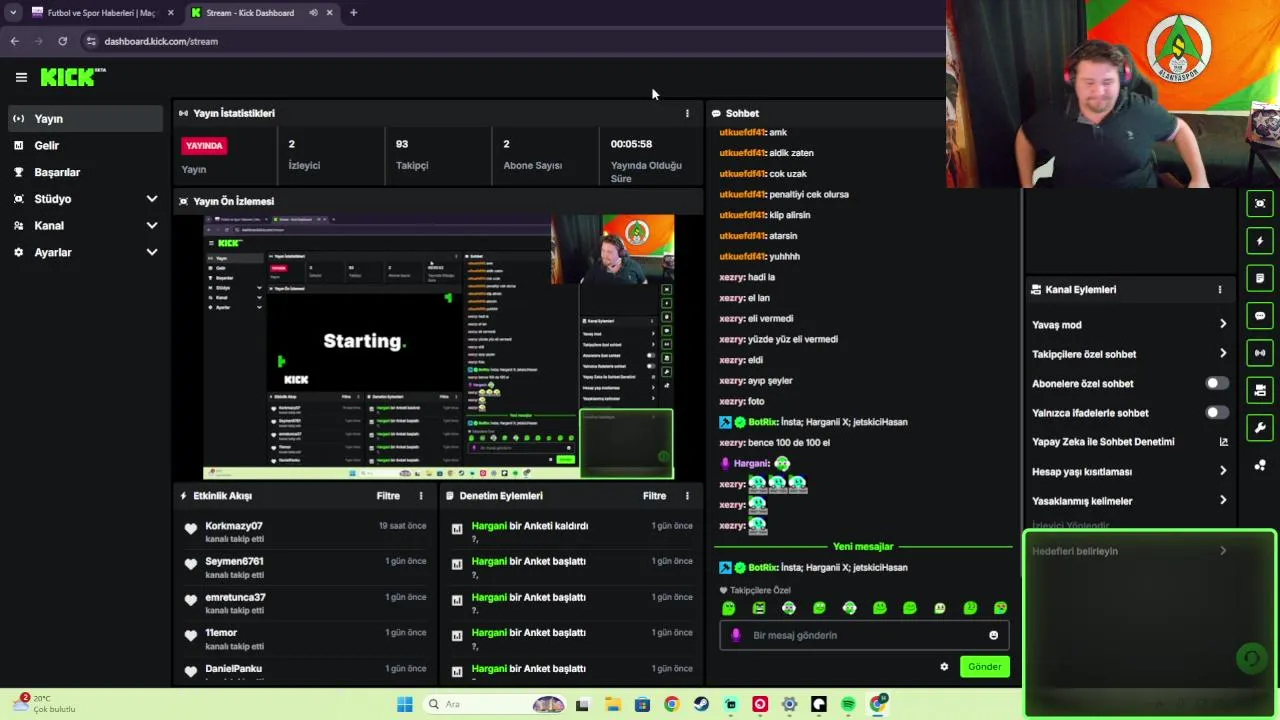Screen dimensions: 1280x720
Task: Select Gelir in the sidebar
Action: coord(85,145)
